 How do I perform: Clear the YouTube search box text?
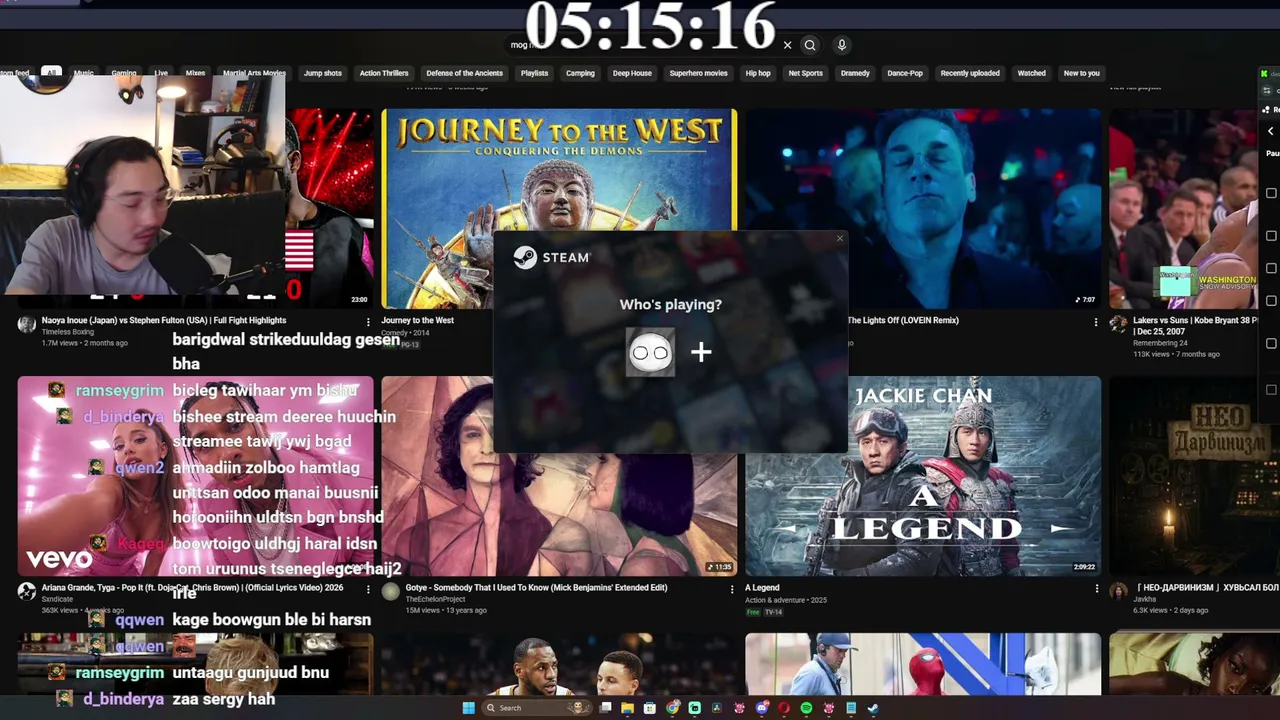pos(787,45)
